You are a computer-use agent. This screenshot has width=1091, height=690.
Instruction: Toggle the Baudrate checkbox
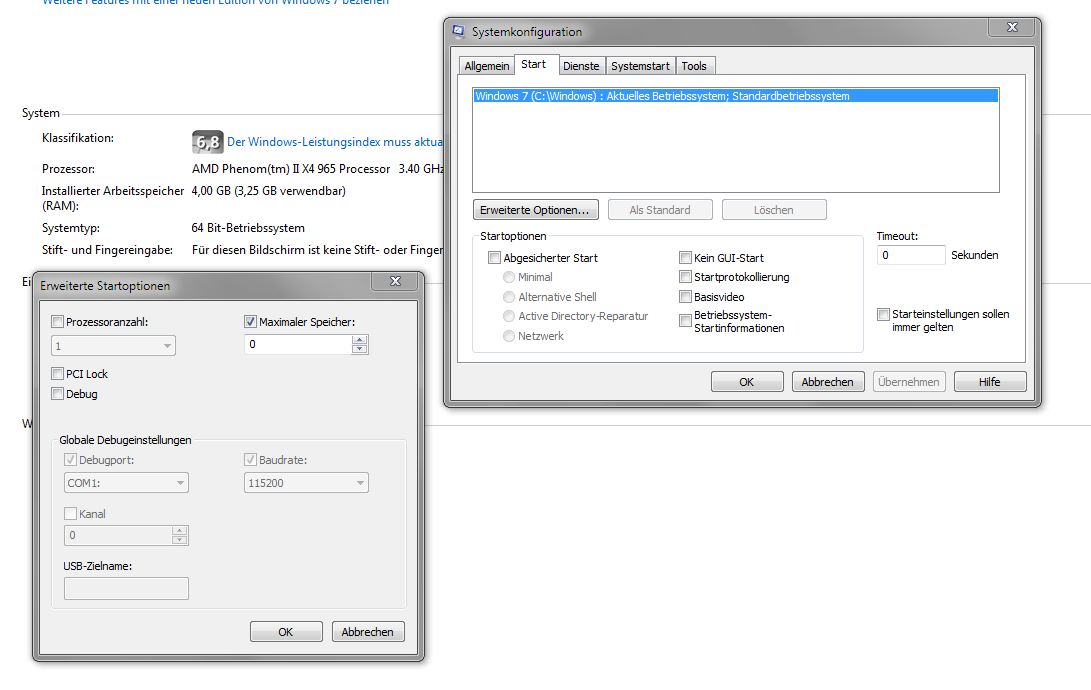[x=250, y=460]
